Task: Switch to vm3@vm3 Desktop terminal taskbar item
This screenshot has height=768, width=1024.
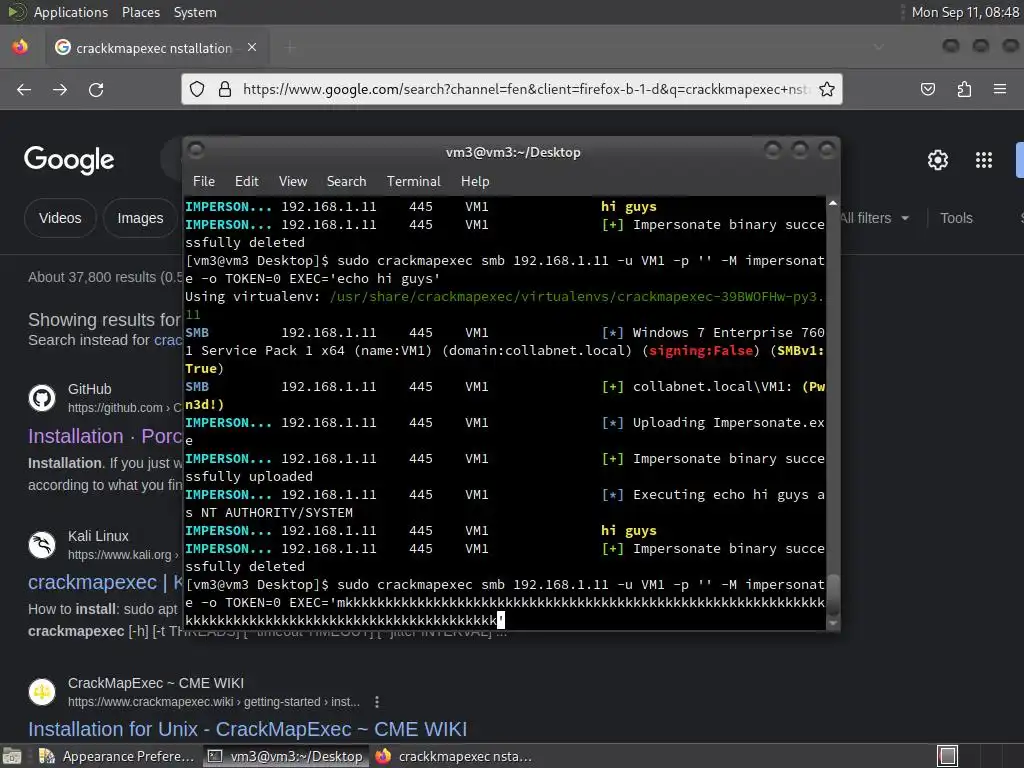Action: 285,756
